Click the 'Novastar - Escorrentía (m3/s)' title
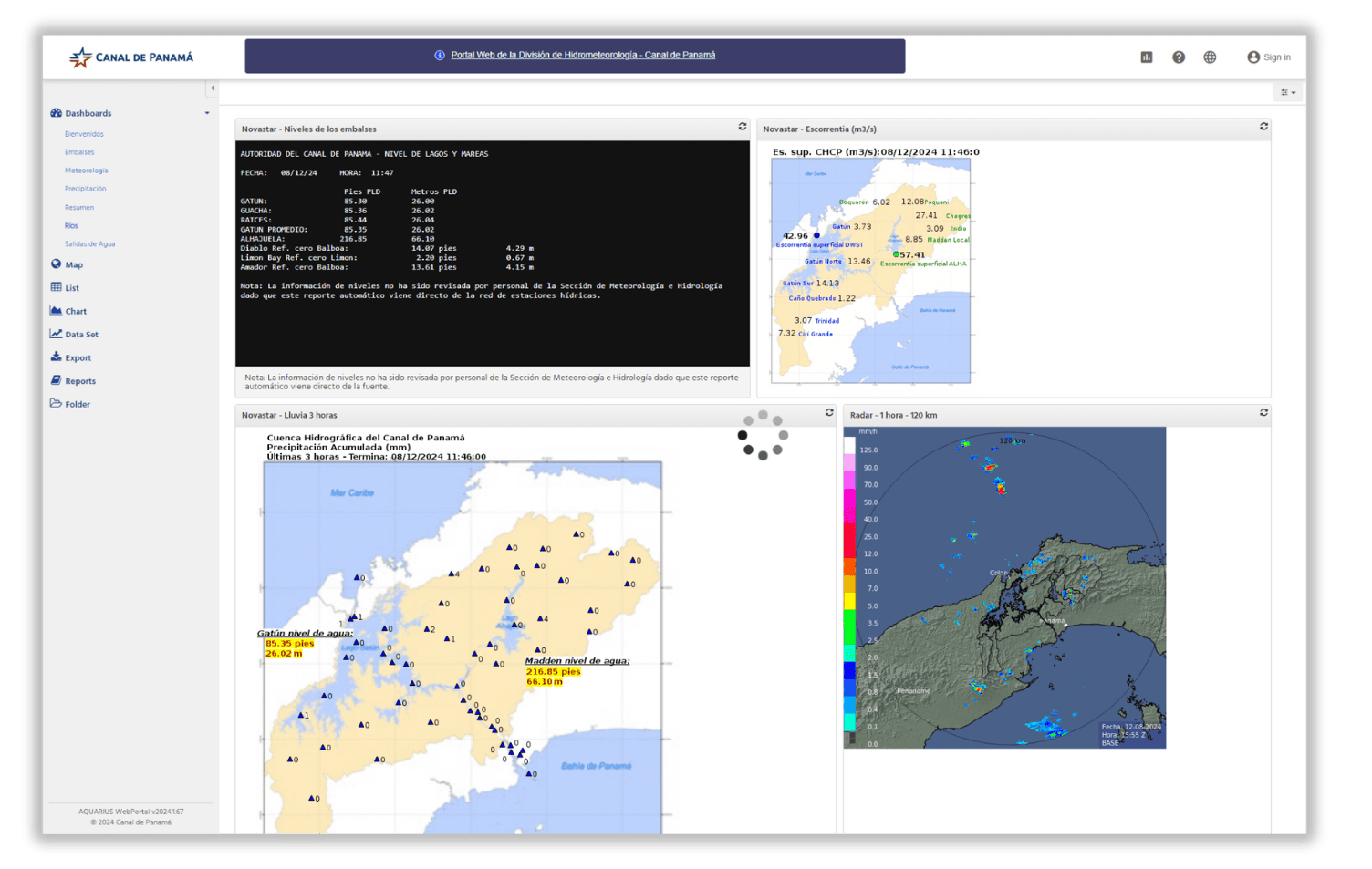The height and width of the screenshot is (869, 1372). 819,129
